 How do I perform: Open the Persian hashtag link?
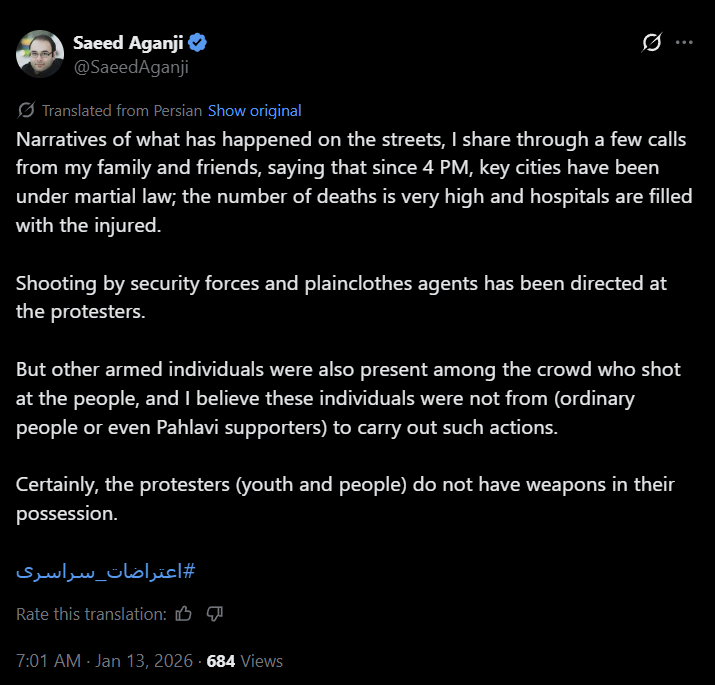coord(105,572)
